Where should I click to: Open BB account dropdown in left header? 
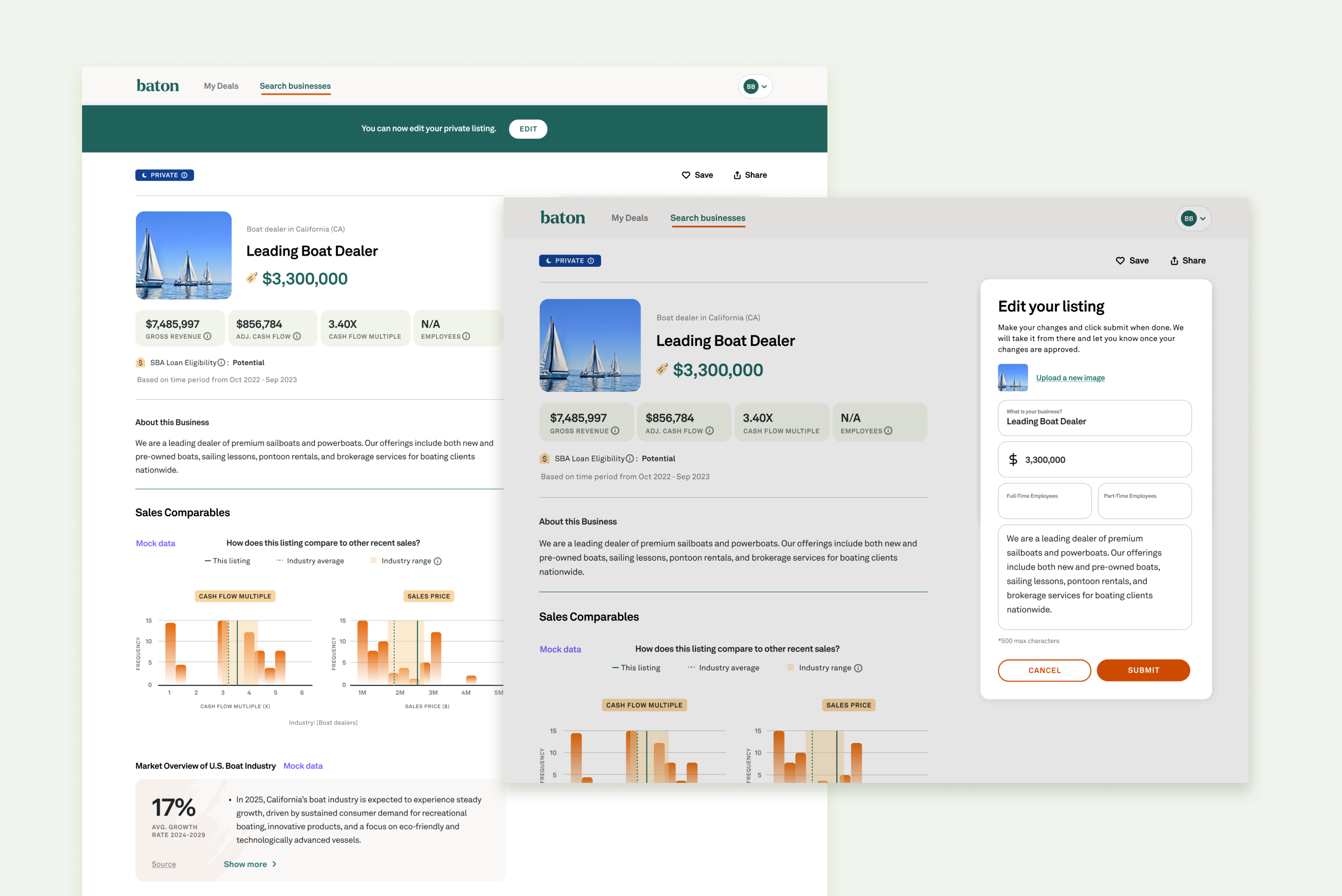click(756, 86)
